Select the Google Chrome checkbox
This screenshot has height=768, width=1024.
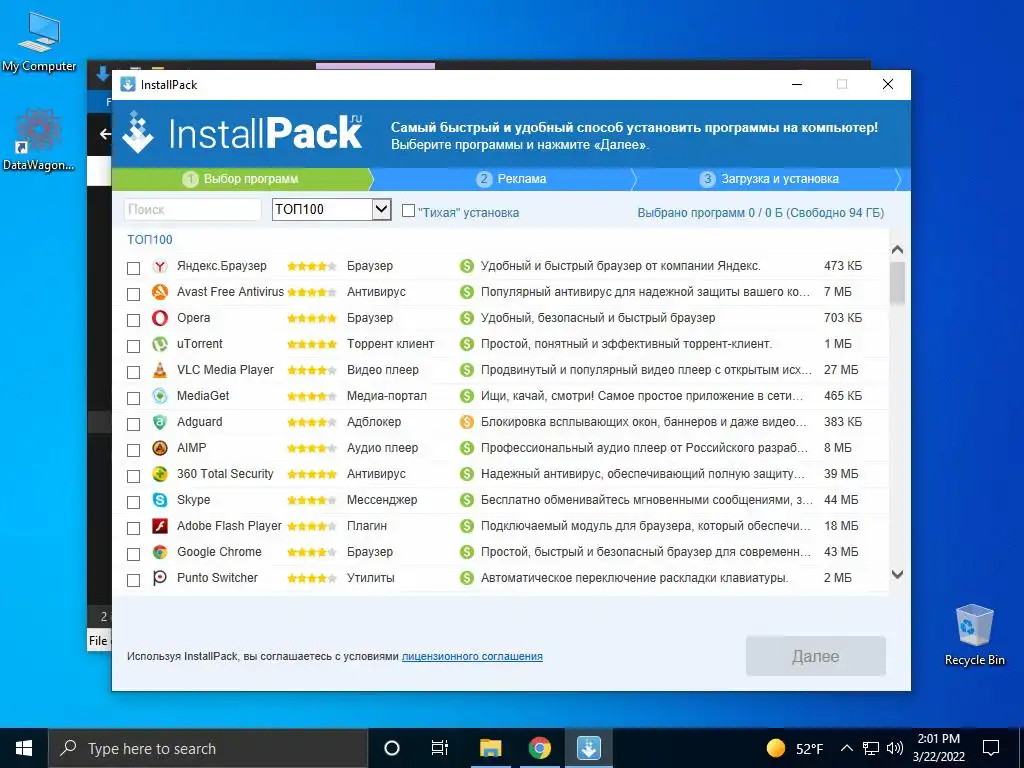(x=133, y=554)
